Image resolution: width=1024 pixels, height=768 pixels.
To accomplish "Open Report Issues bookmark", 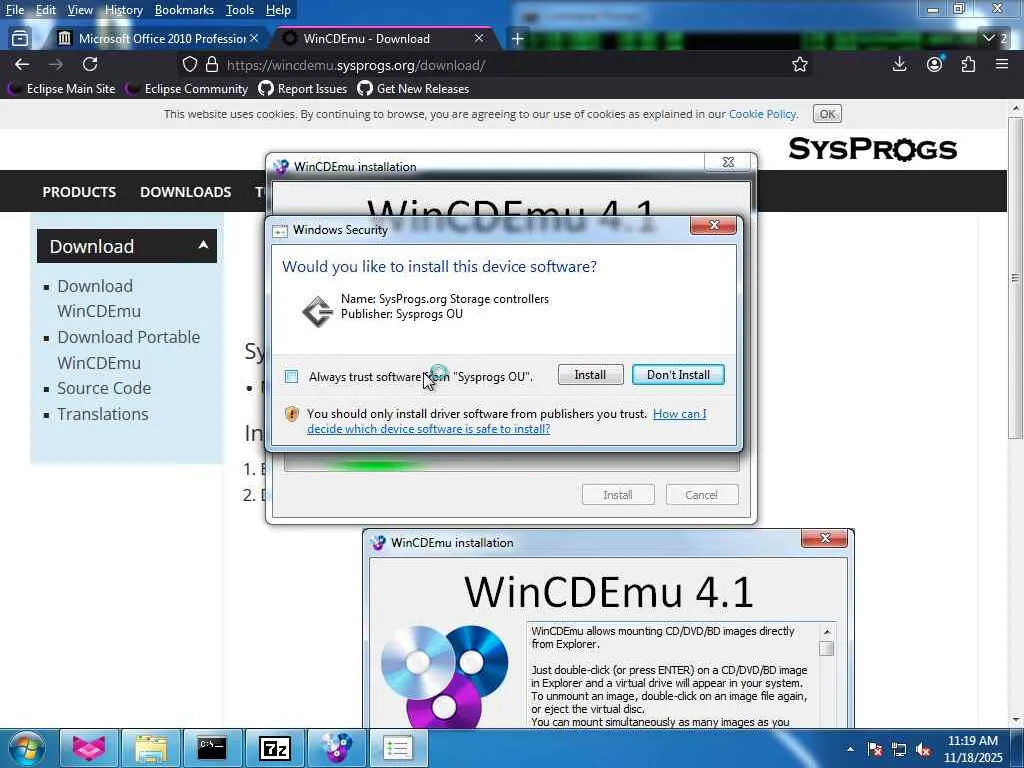I will pos(303,89).
